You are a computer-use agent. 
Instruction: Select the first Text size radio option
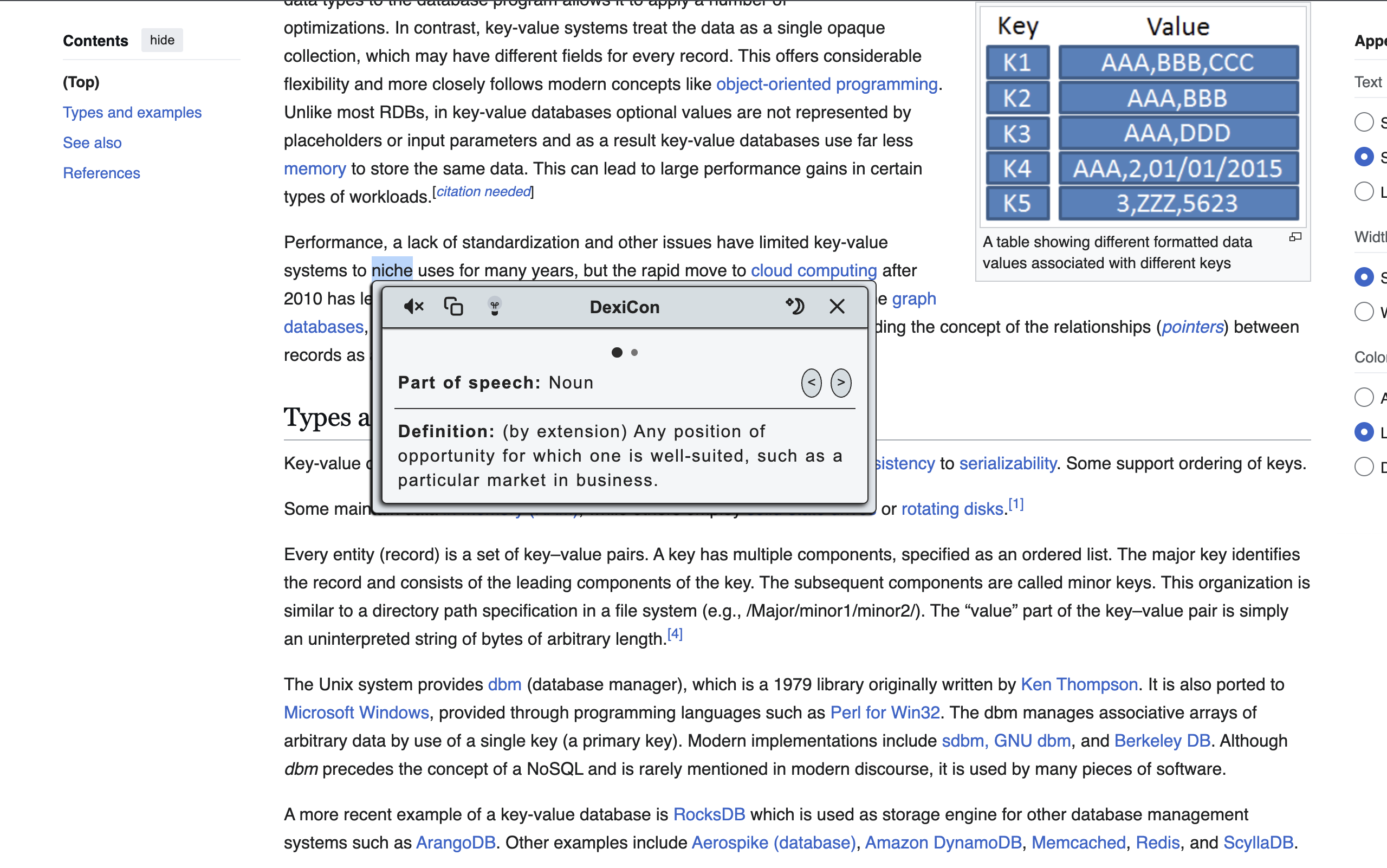point(1364,122)
